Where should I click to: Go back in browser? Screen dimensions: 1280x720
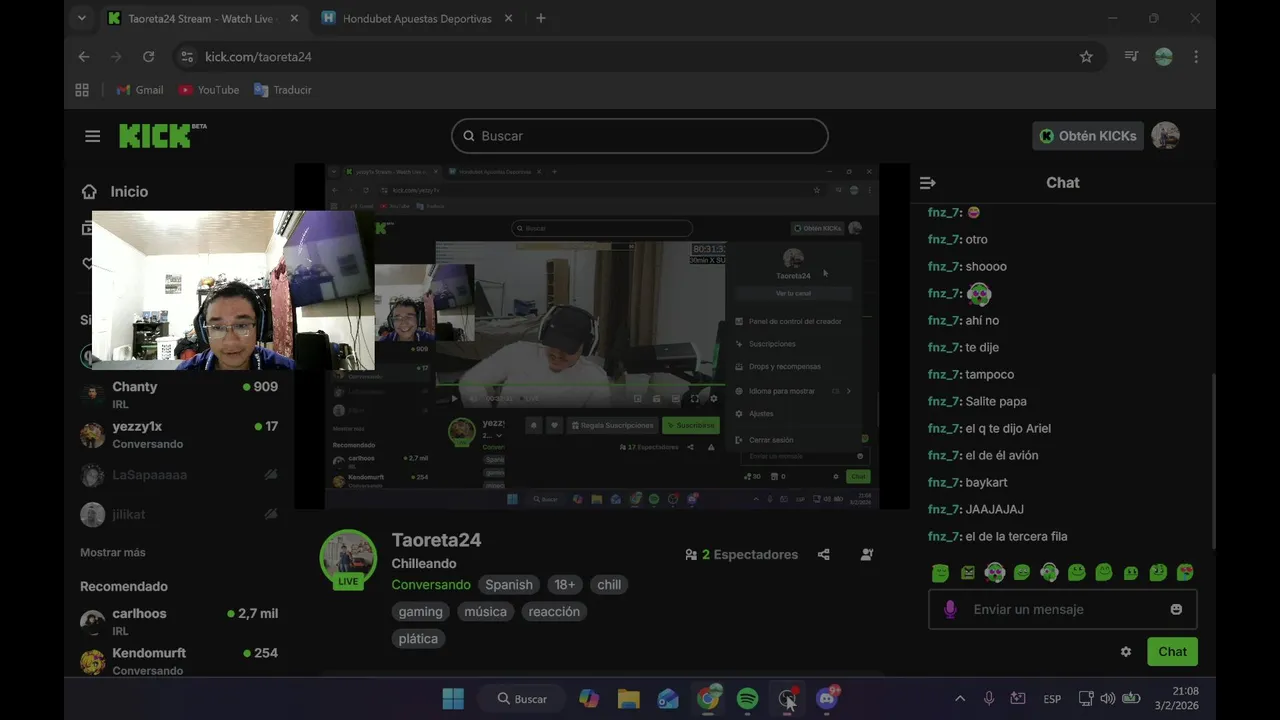[84, 57]
